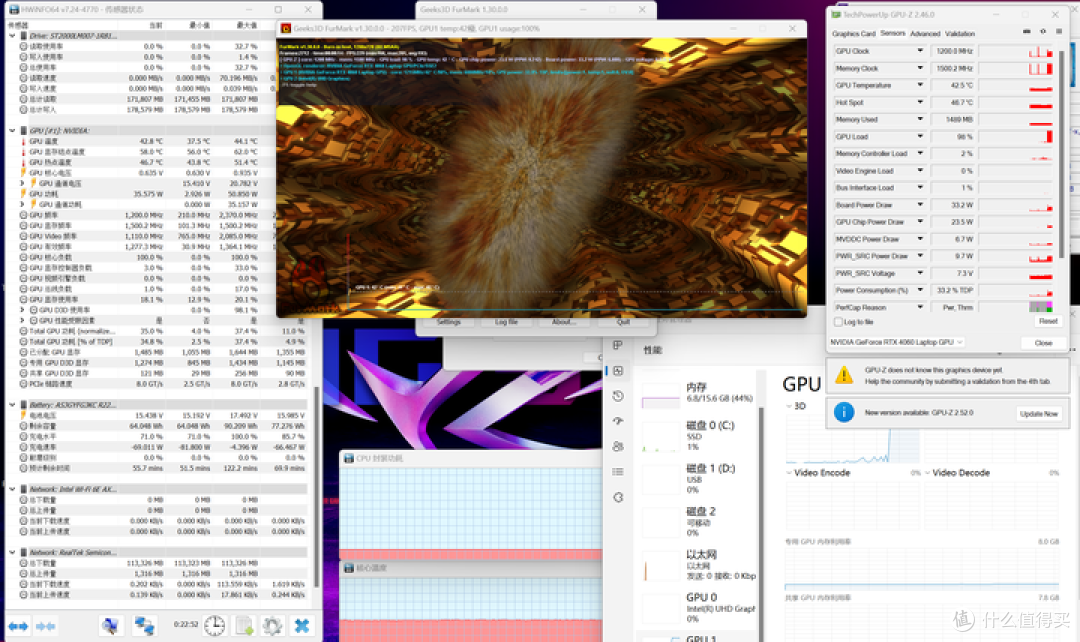Select 磁盘 1 (D:) USB performance item
Viewport: 1080px width, 642px height.
tap(698, 479)
